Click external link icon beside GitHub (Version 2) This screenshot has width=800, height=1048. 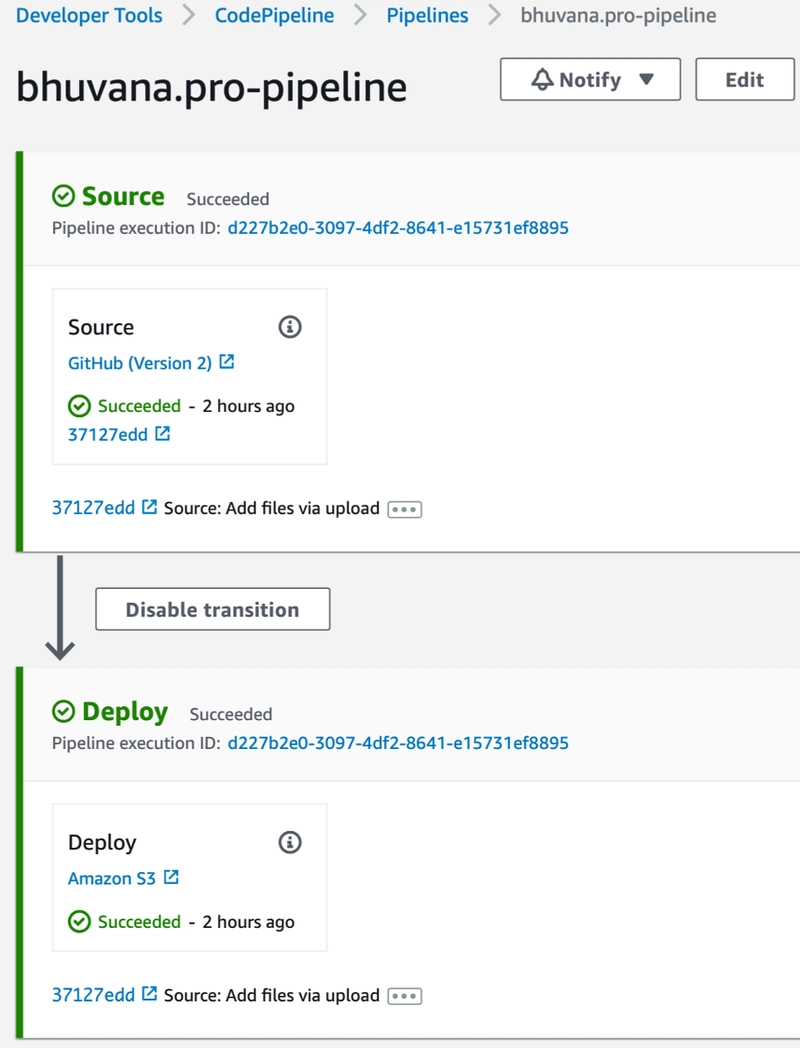(227, 362)
